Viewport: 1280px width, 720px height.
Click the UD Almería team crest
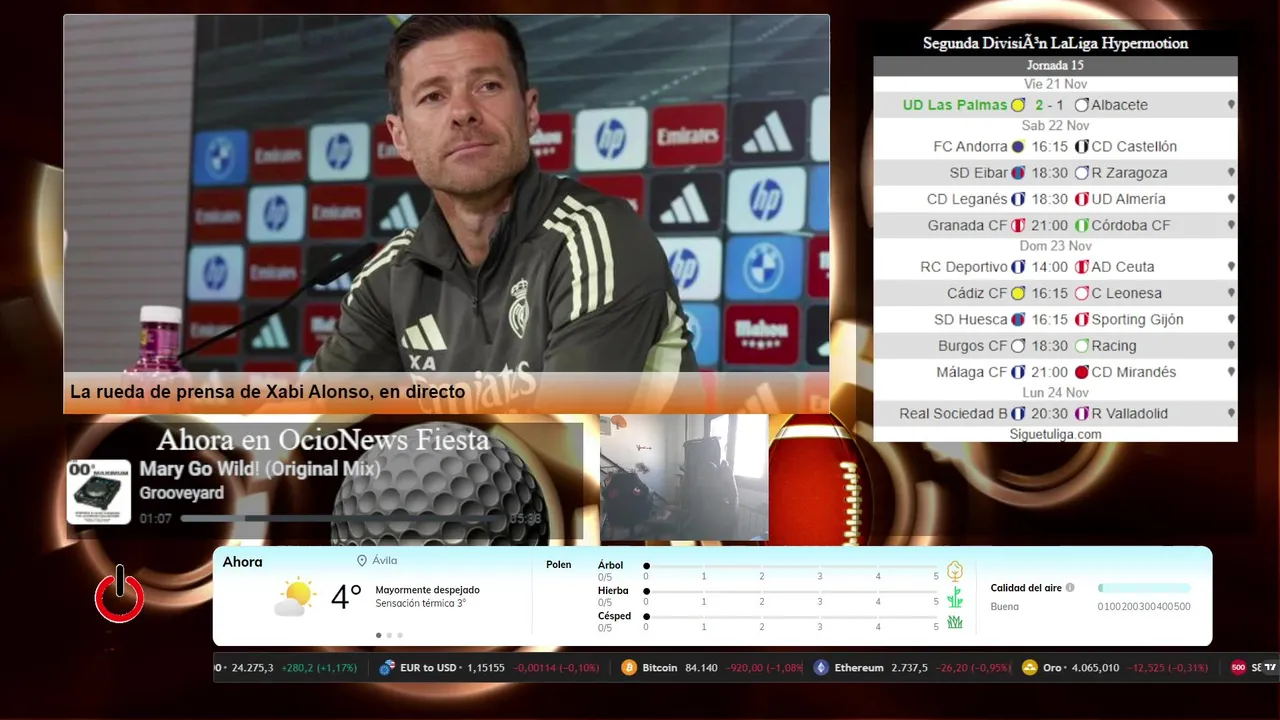coord(1081,199)
